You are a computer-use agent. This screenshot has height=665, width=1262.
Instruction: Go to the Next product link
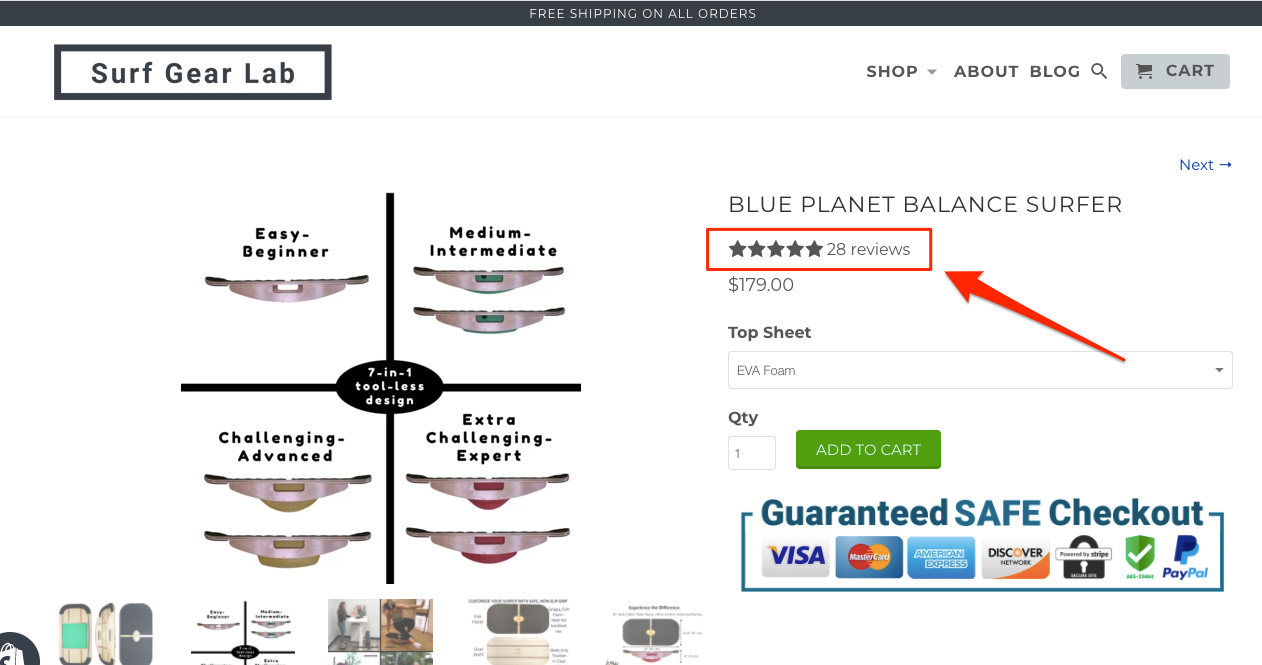pyautogui.click(x=1205, y=165)
